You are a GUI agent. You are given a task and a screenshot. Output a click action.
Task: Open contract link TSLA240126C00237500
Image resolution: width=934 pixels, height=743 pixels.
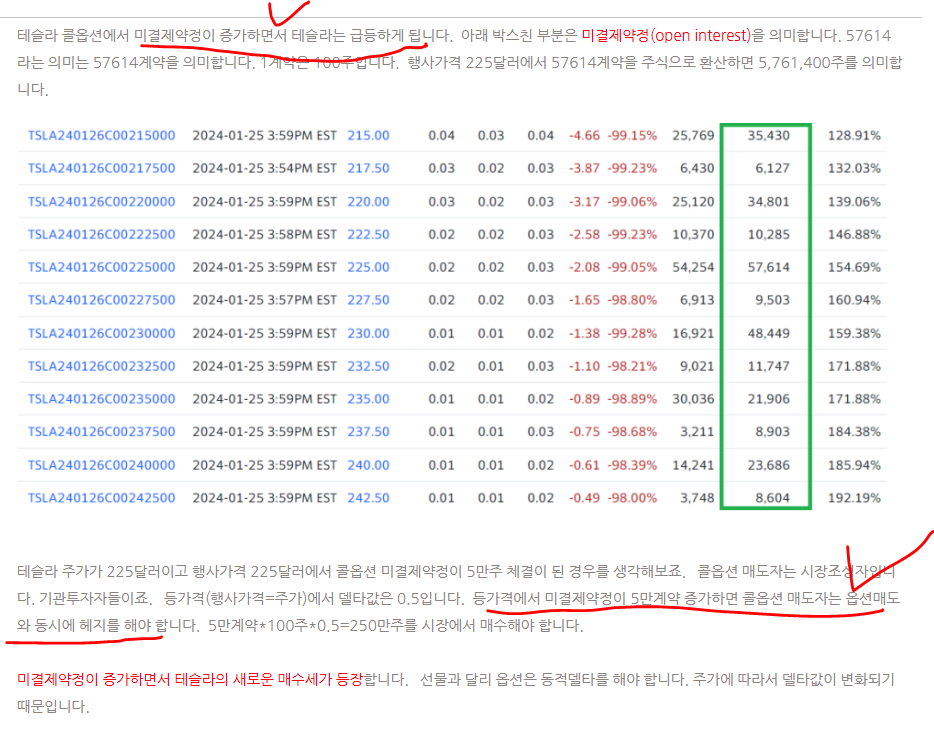(x=102, y=432)
